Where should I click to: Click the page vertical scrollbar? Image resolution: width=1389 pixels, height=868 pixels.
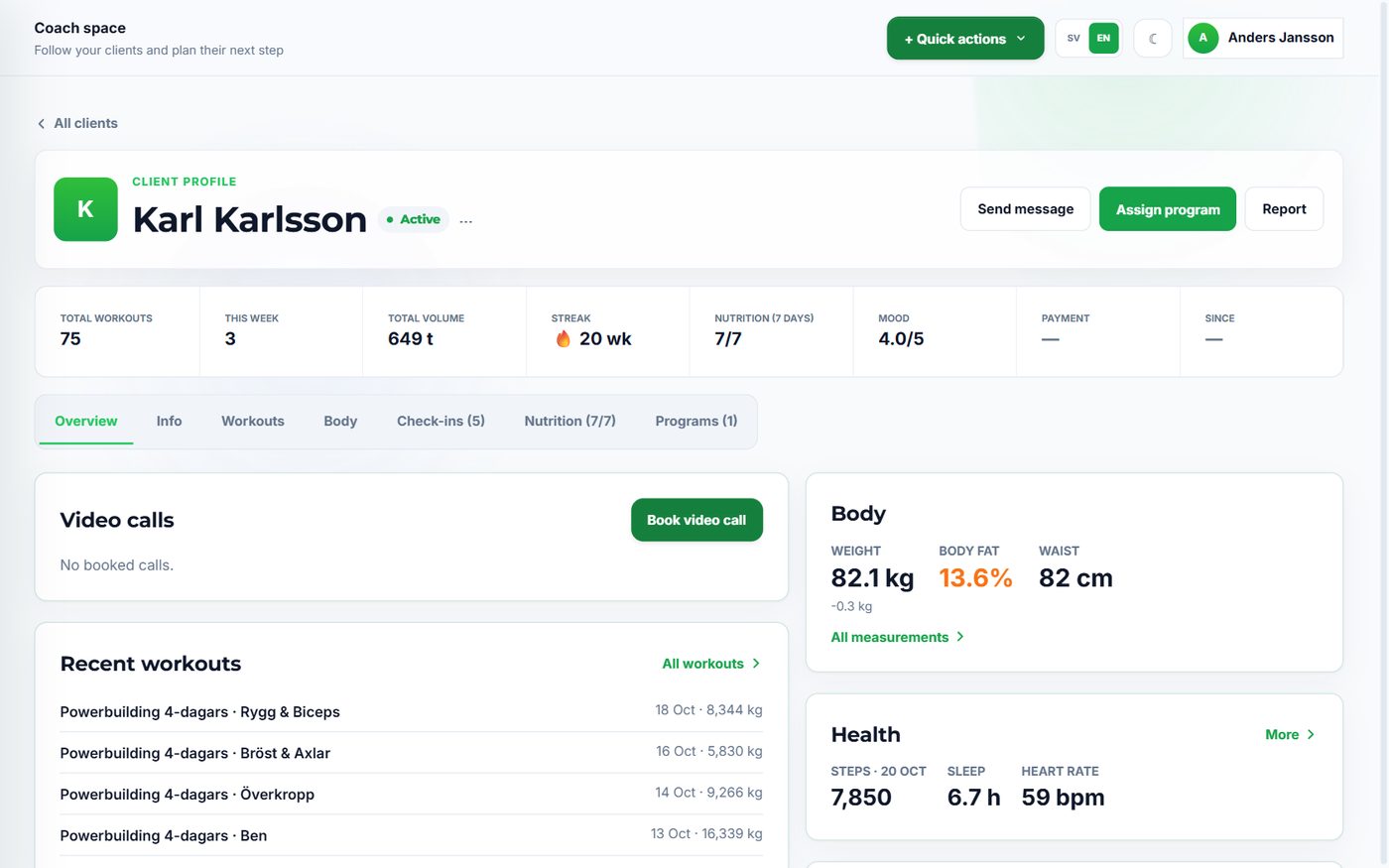point(1382,434)
